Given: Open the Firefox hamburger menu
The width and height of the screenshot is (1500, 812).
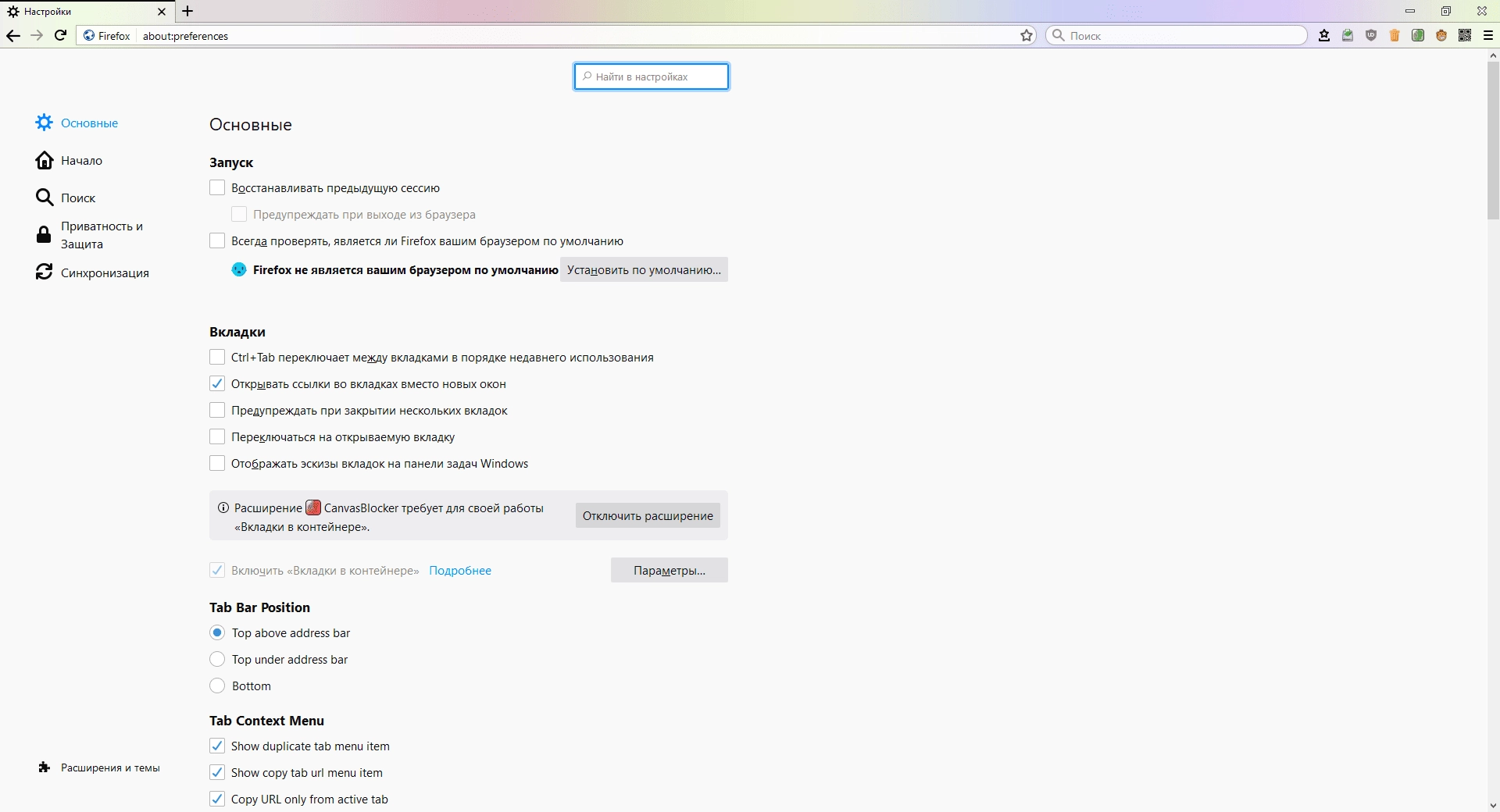Looking at the screenshot, I should pos(1488,35).
